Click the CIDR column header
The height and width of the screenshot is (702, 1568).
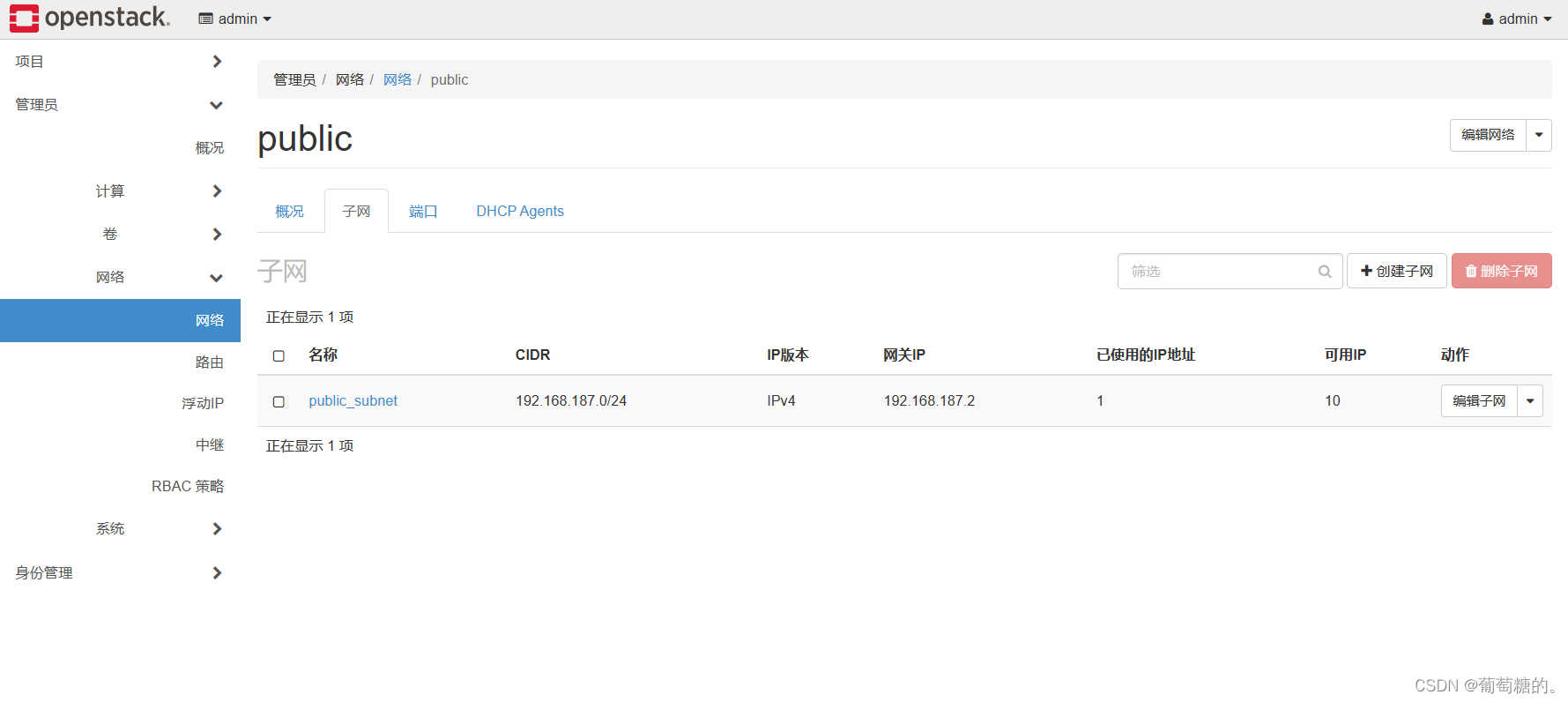(x=532, y=355)
